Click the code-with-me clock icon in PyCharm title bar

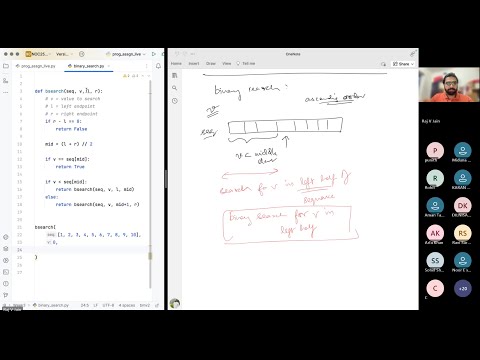click(x=82, y=54)
